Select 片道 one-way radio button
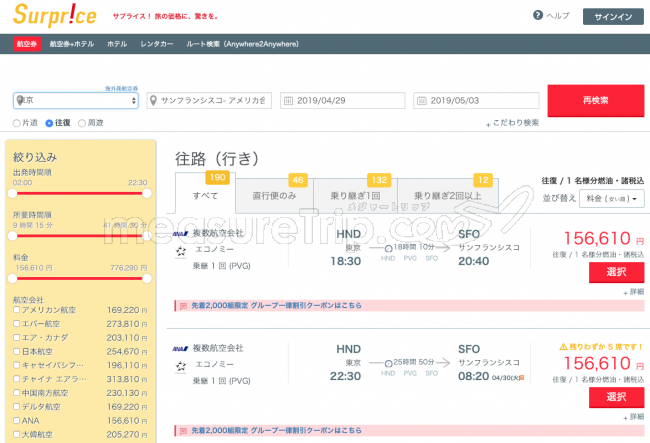 17,123
